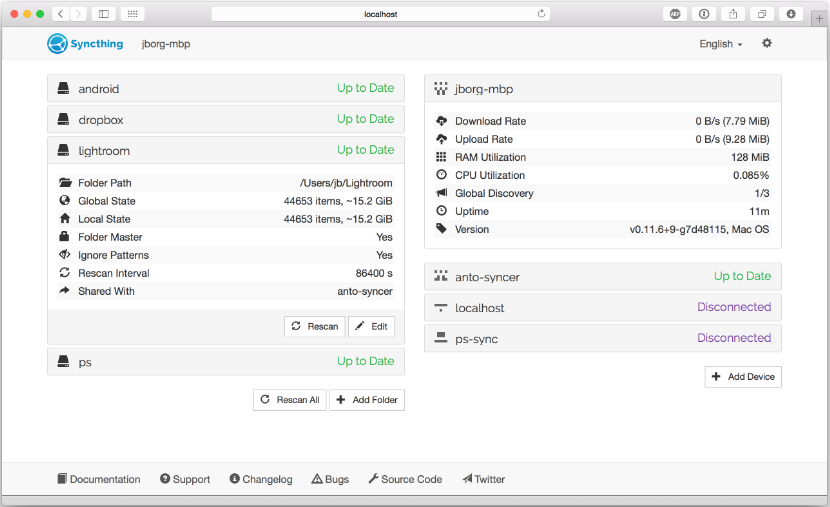Click the Download Rate cloud icon

pos(441,121)
